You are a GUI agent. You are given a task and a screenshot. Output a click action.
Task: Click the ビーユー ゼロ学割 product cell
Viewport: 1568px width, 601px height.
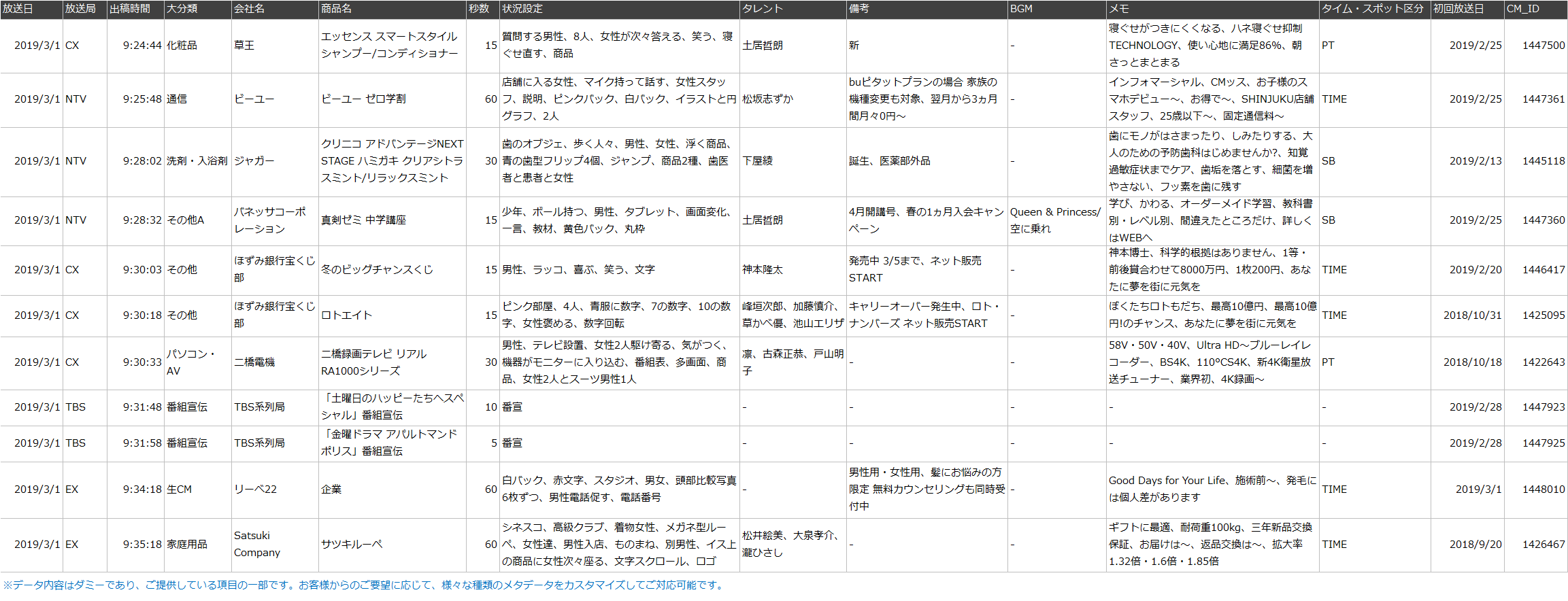363,99
